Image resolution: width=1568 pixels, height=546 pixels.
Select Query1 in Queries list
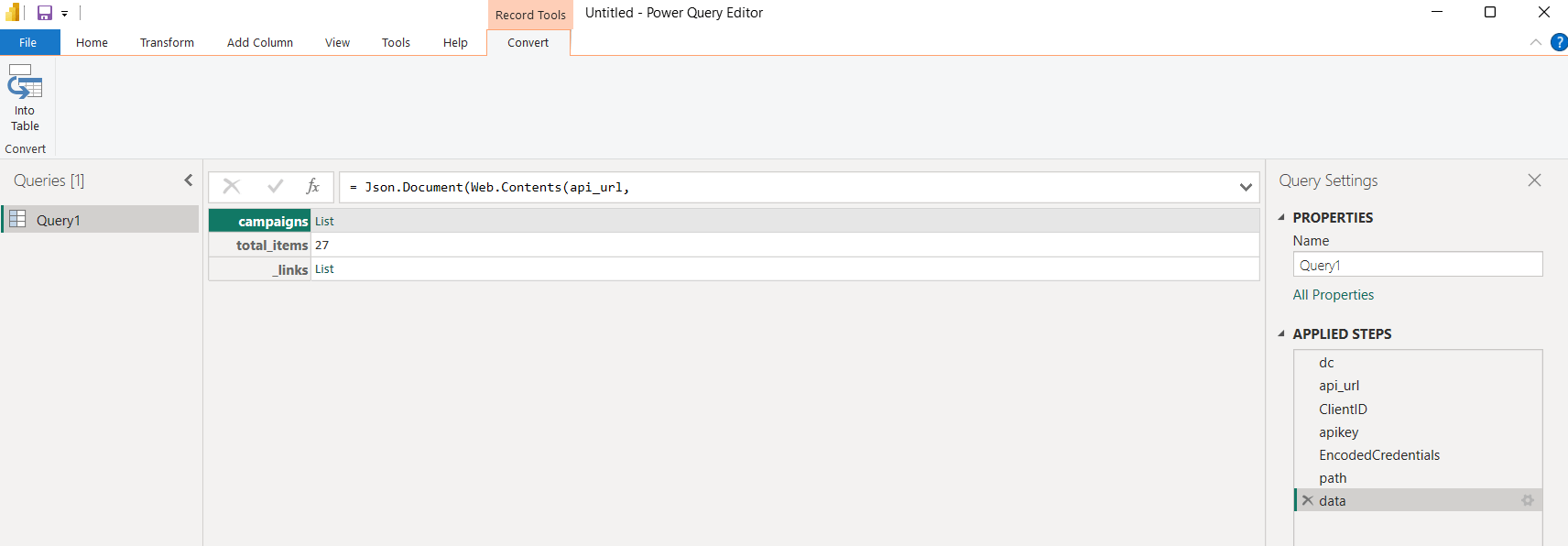click(x=101, y=219)
